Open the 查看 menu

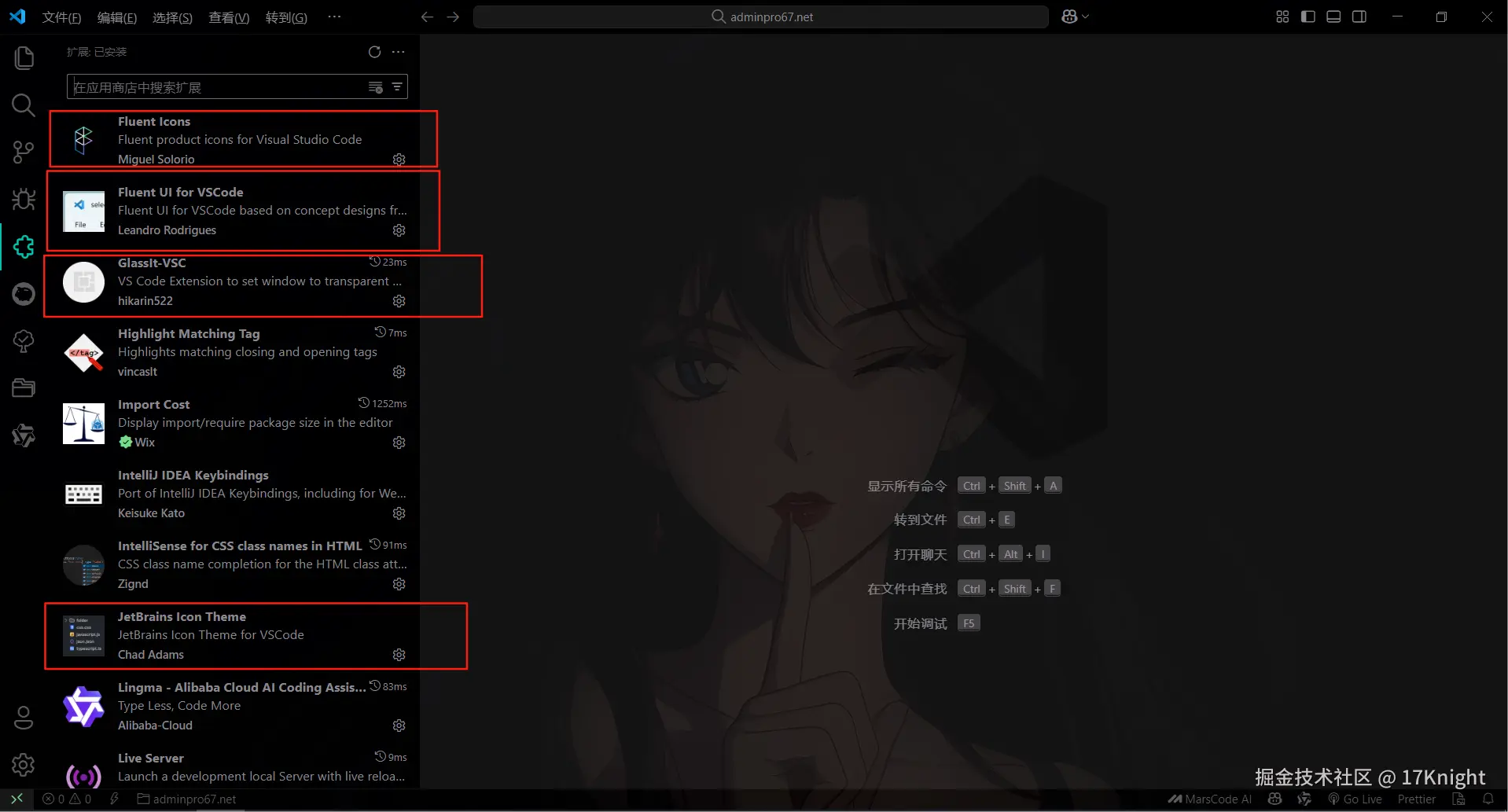click(229, 17)
